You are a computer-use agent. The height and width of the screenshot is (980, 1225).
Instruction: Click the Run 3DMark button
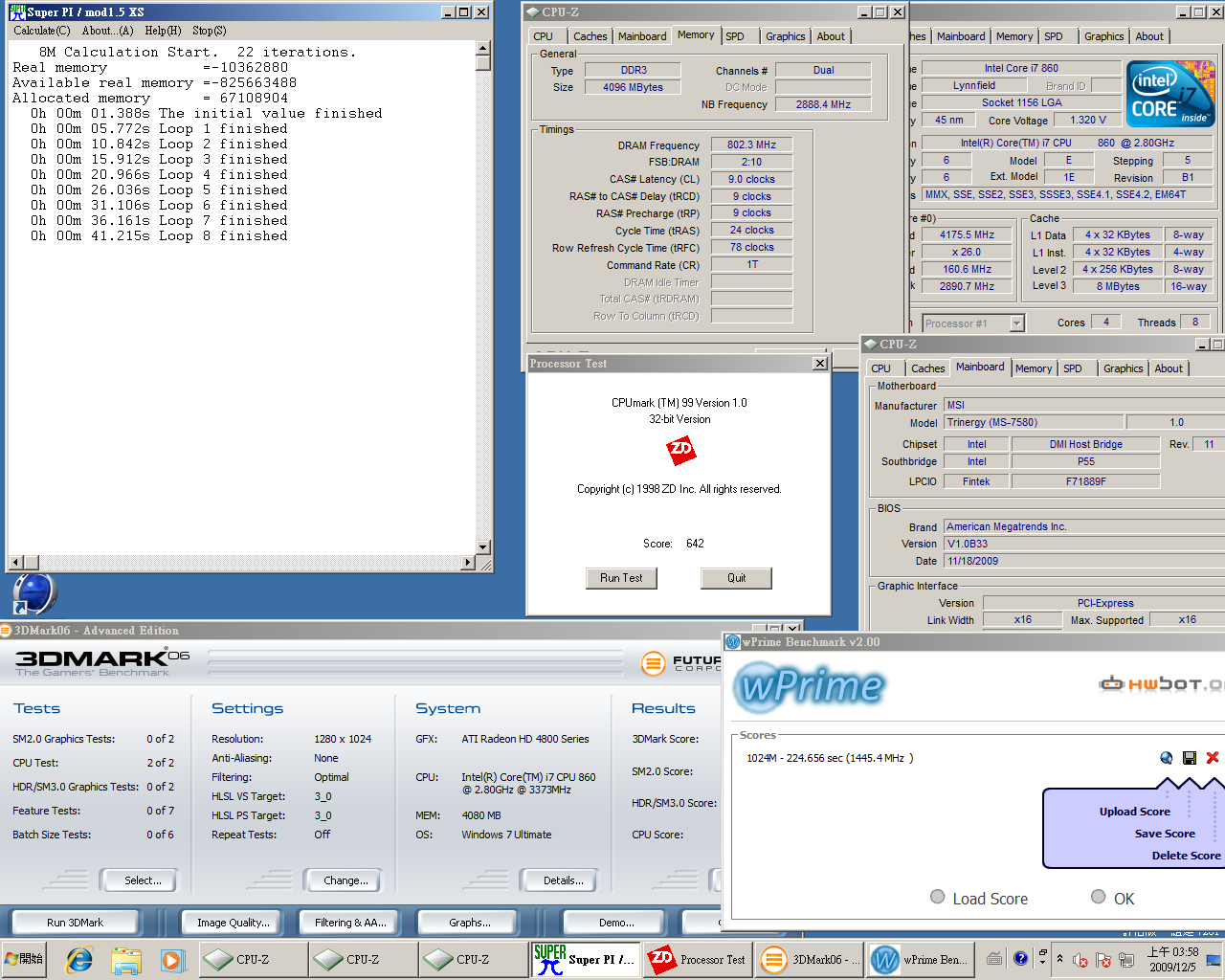click(x=75, y=923)
